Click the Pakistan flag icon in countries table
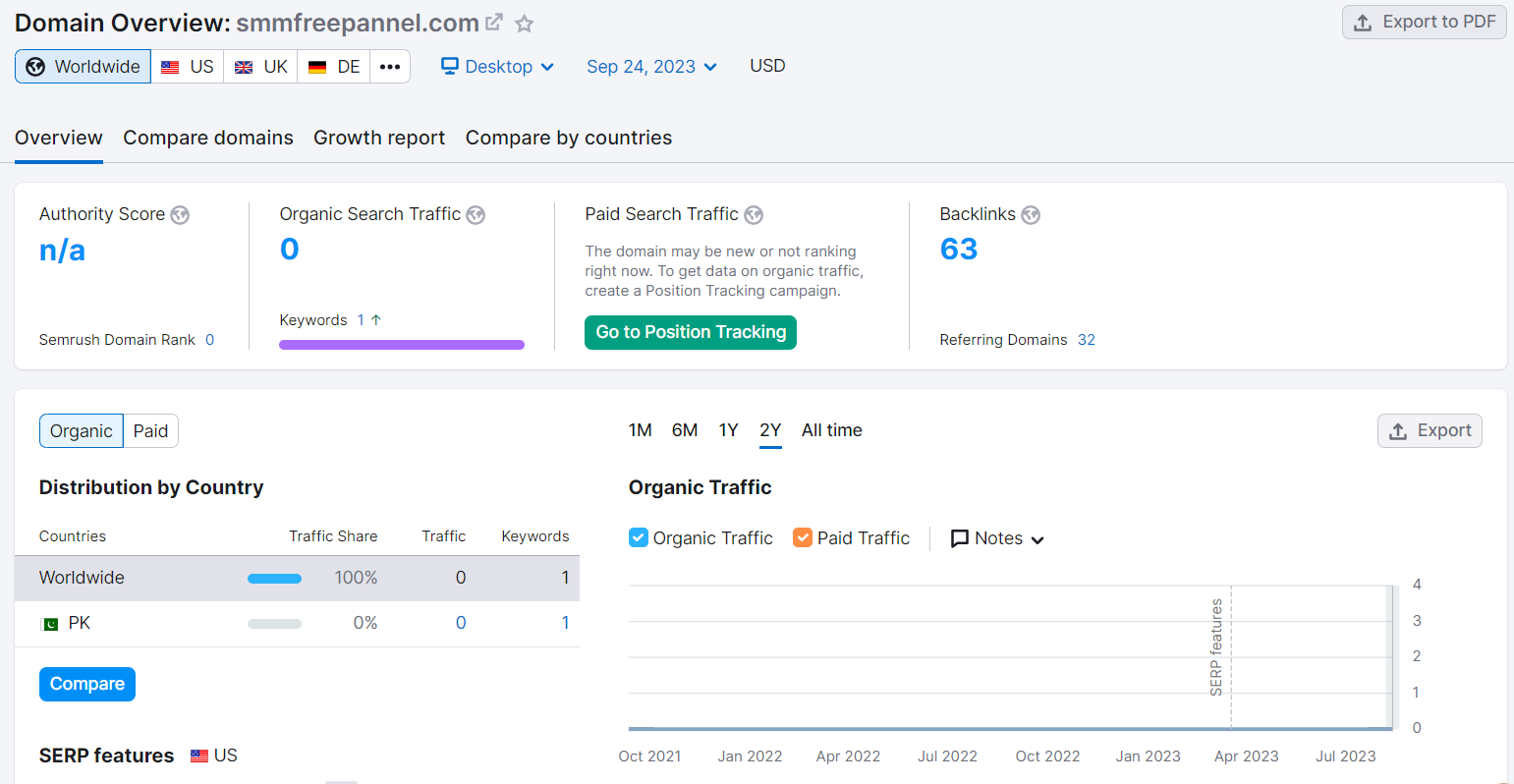This screenshot has height=784, width=1514. point(50,624)
